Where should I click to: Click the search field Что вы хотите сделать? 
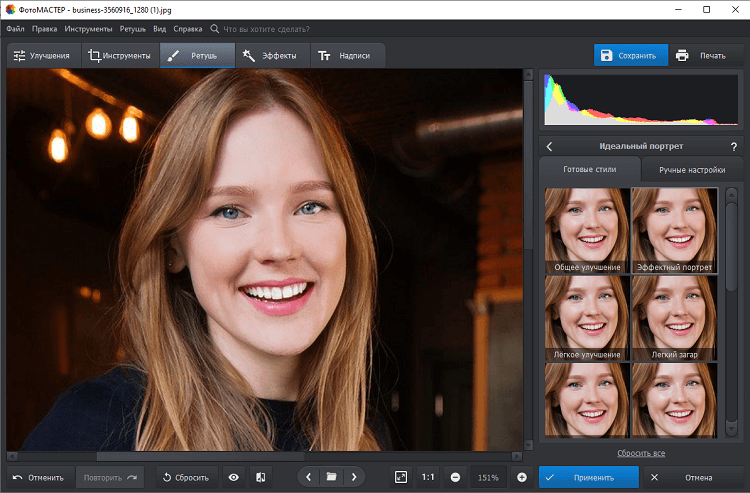265,30
